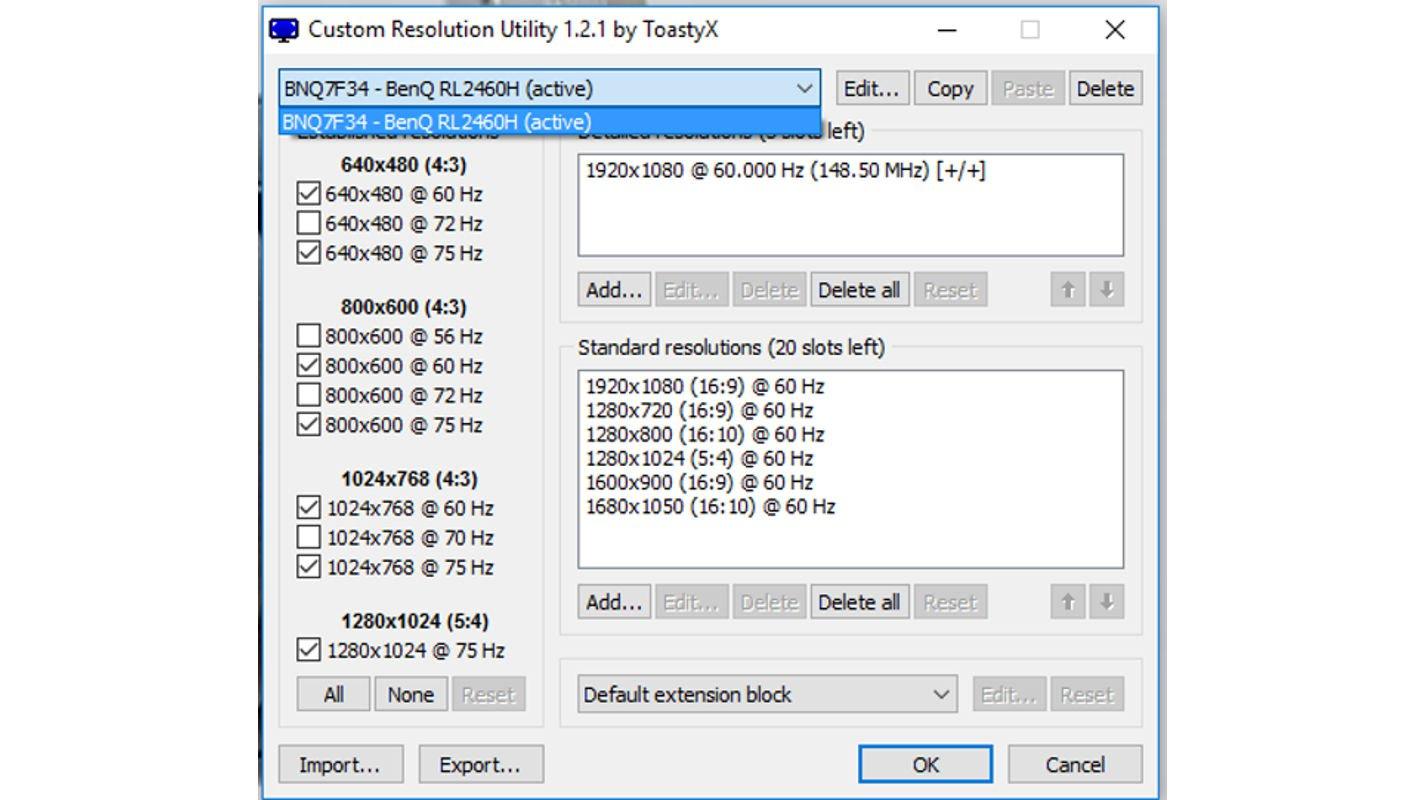Screen dimensions: 1423x800
Task: Select 1280x720 (16:9) @ 60 Hz entry
Action: pos(699,410)
